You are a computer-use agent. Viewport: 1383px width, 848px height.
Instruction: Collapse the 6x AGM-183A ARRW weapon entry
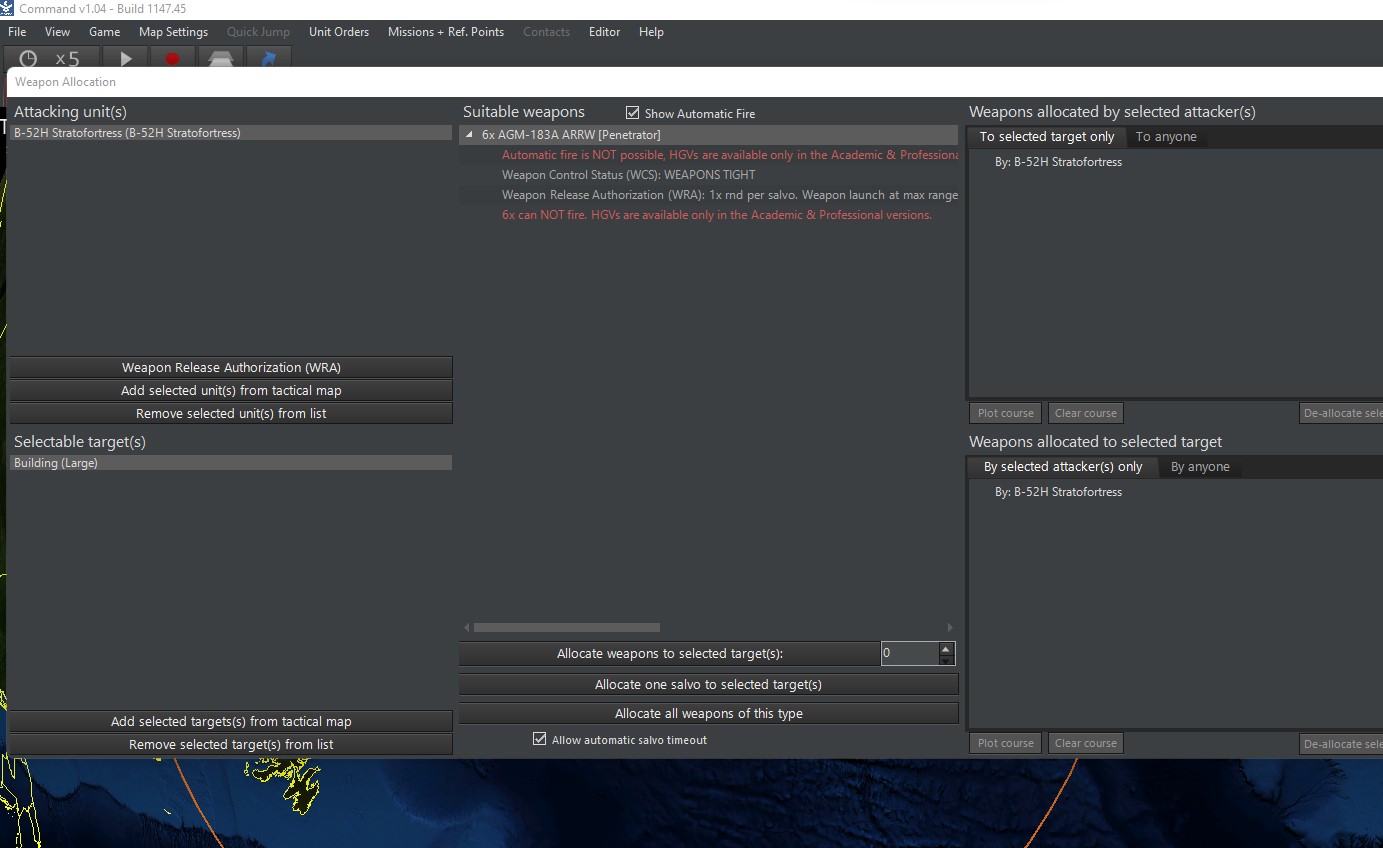click(468, 134)
